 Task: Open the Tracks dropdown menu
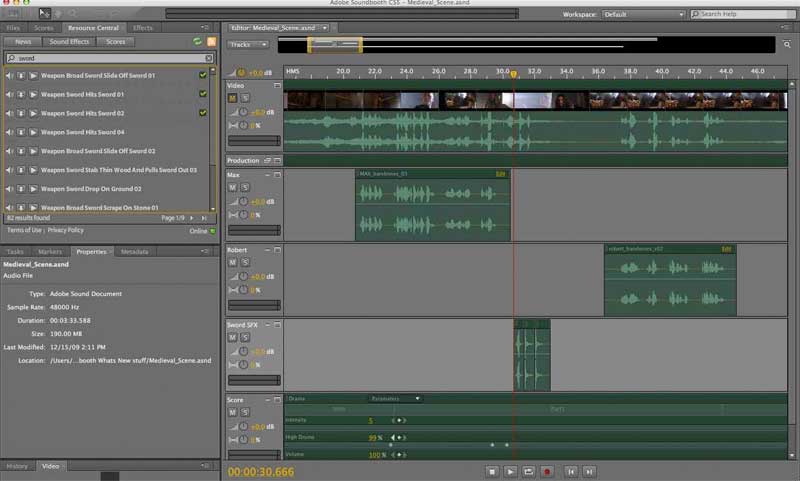point(248,45)
